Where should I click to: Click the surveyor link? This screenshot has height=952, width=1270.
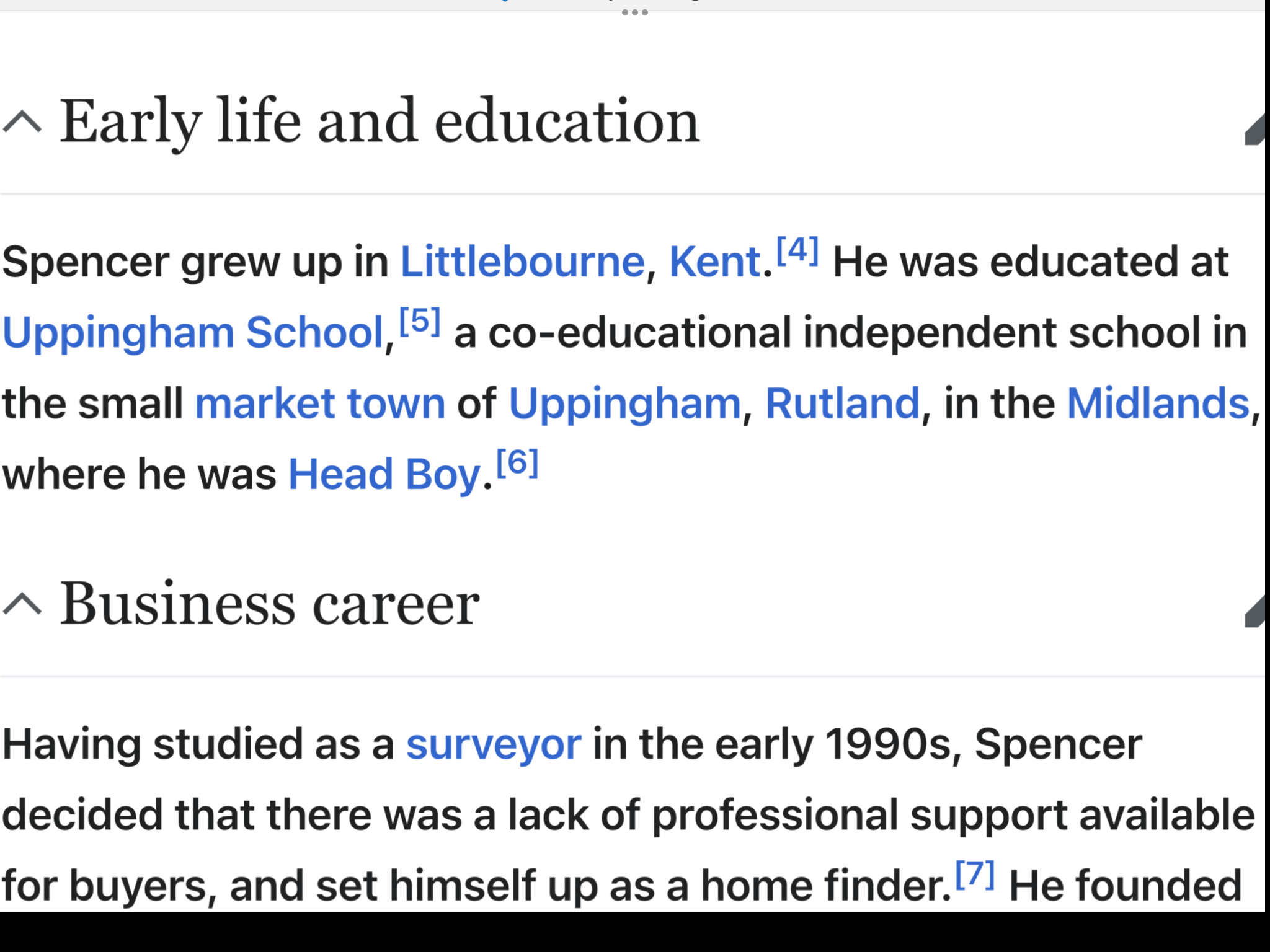[494, 746]
